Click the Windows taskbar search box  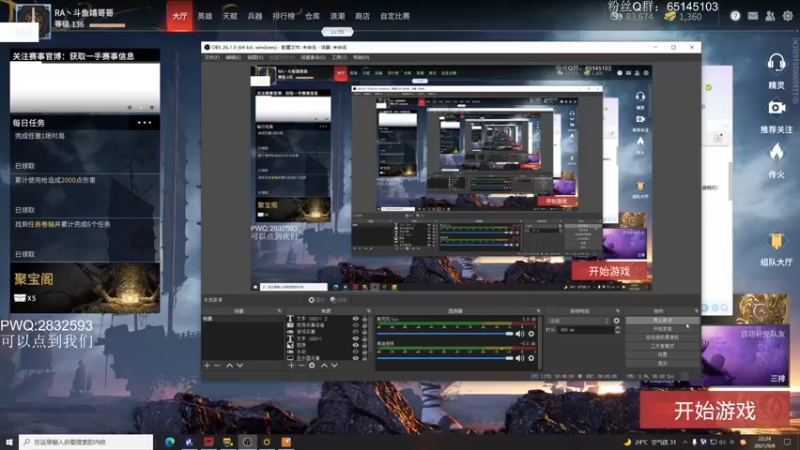[86, 442]
